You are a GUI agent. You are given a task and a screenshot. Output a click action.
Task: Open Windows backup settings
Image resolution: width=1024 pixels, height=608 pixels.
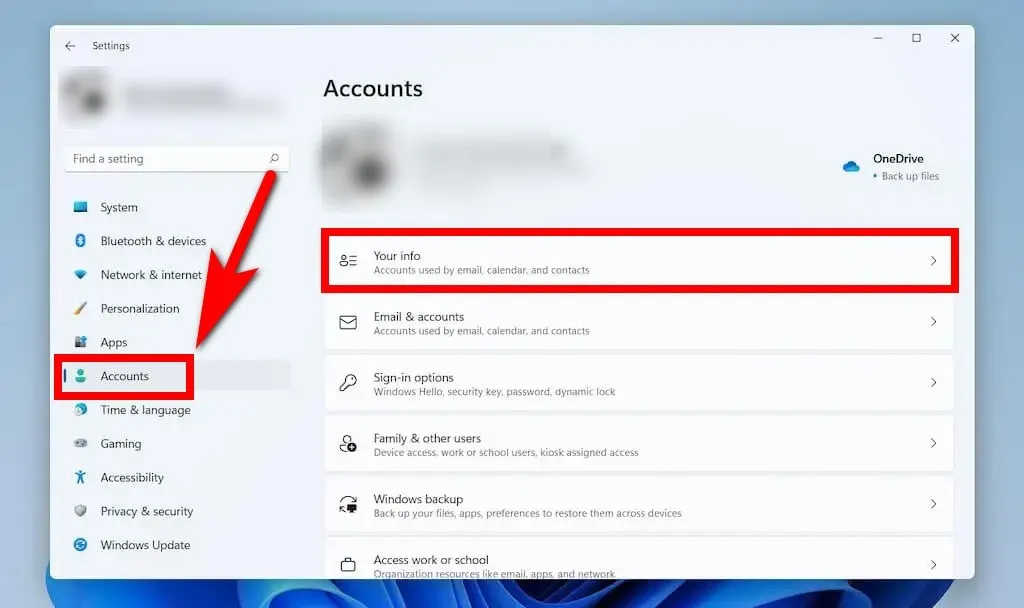tap(640, 504)
